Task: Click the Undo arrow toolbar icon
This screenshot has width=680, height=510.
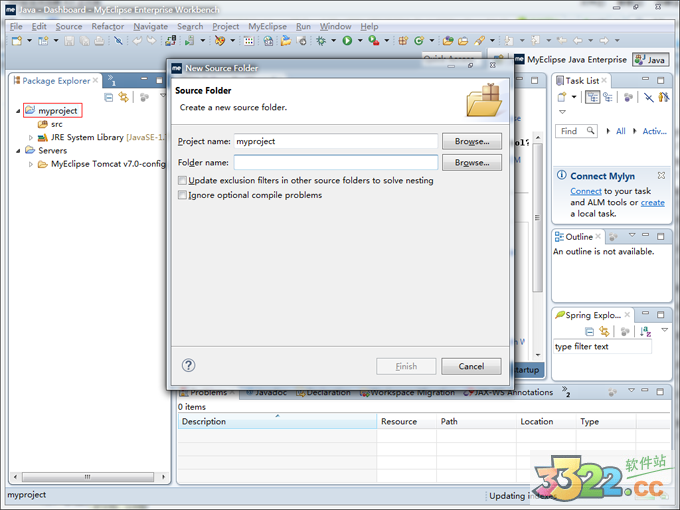Action: (x=137, y=41)
